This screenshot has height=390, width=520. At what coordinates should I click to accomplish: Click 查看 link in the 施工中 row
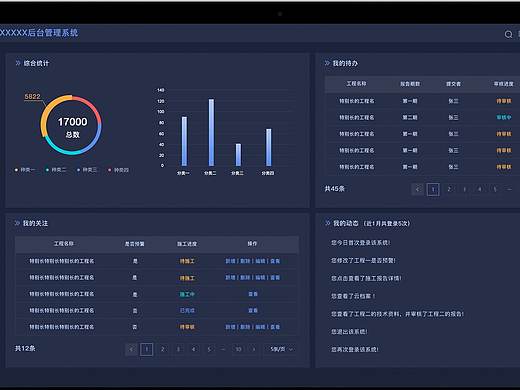coord(253,294)
